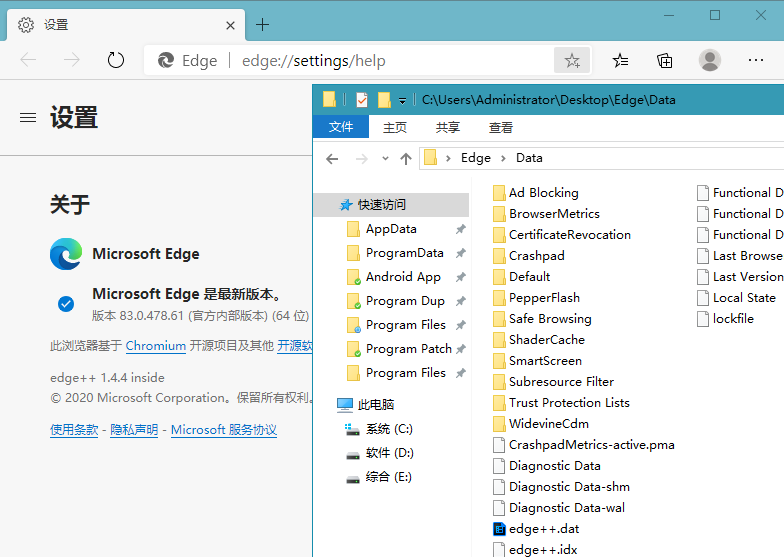Select the Trust Protection Lists folder
Screen dimensions: 784x557
(x=561, y=402)
